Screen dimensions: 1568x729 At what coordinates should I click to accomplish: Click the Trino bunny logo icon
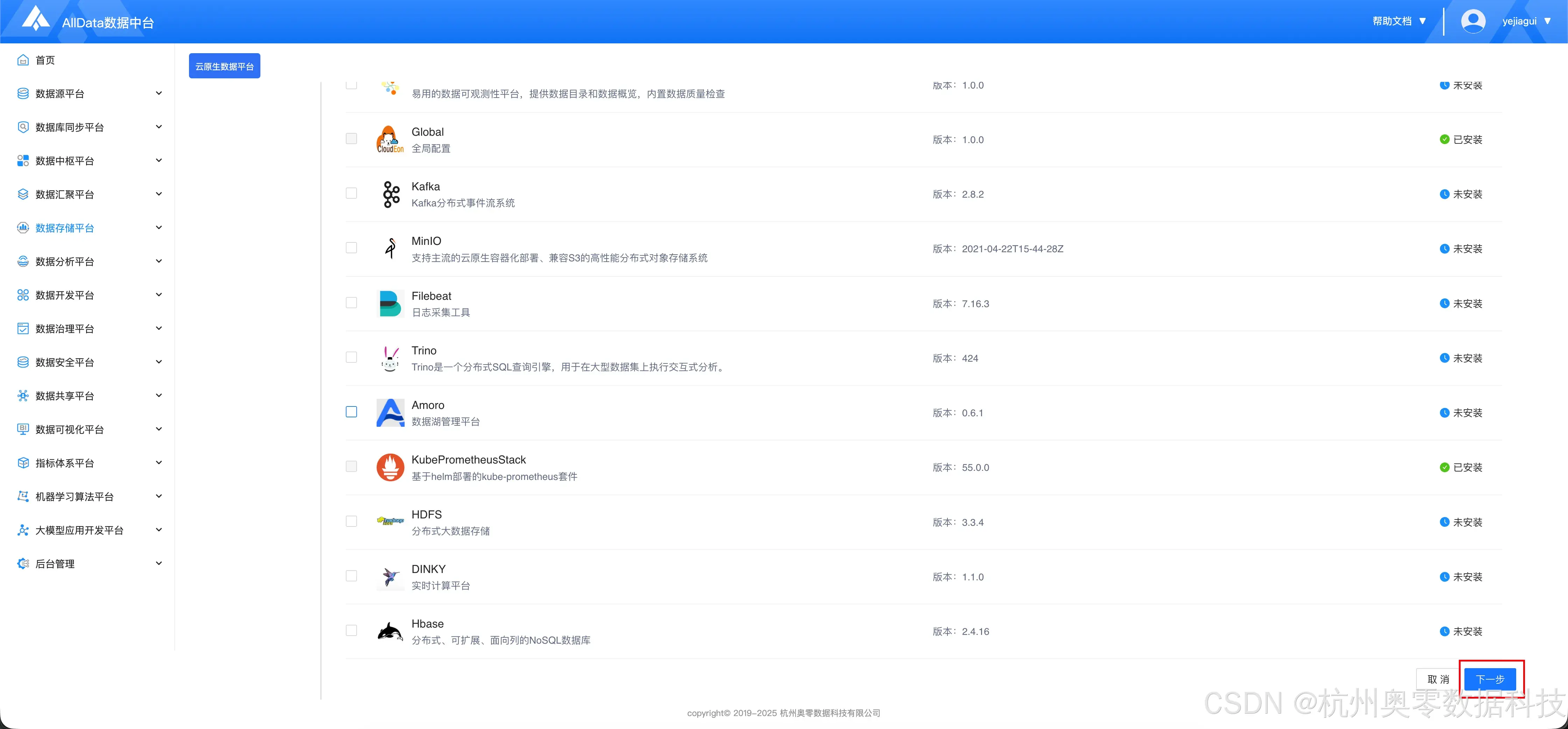click(390, 359)
